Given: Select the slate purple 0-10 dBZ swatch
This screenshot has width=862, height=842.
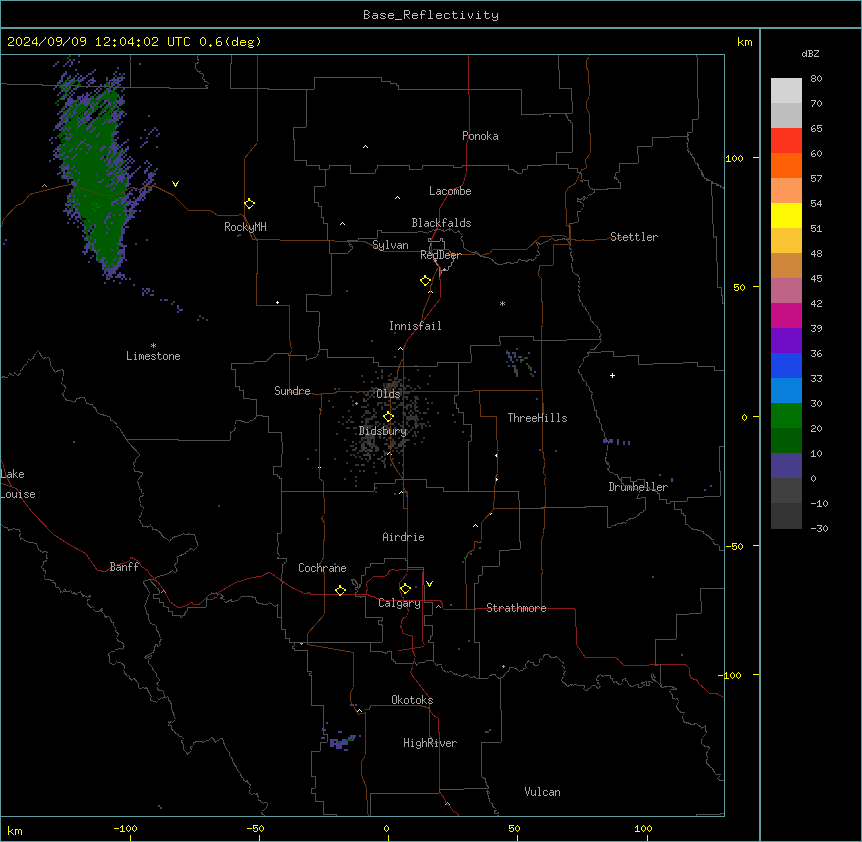Looking at the screenshot, I should (786, 466).
